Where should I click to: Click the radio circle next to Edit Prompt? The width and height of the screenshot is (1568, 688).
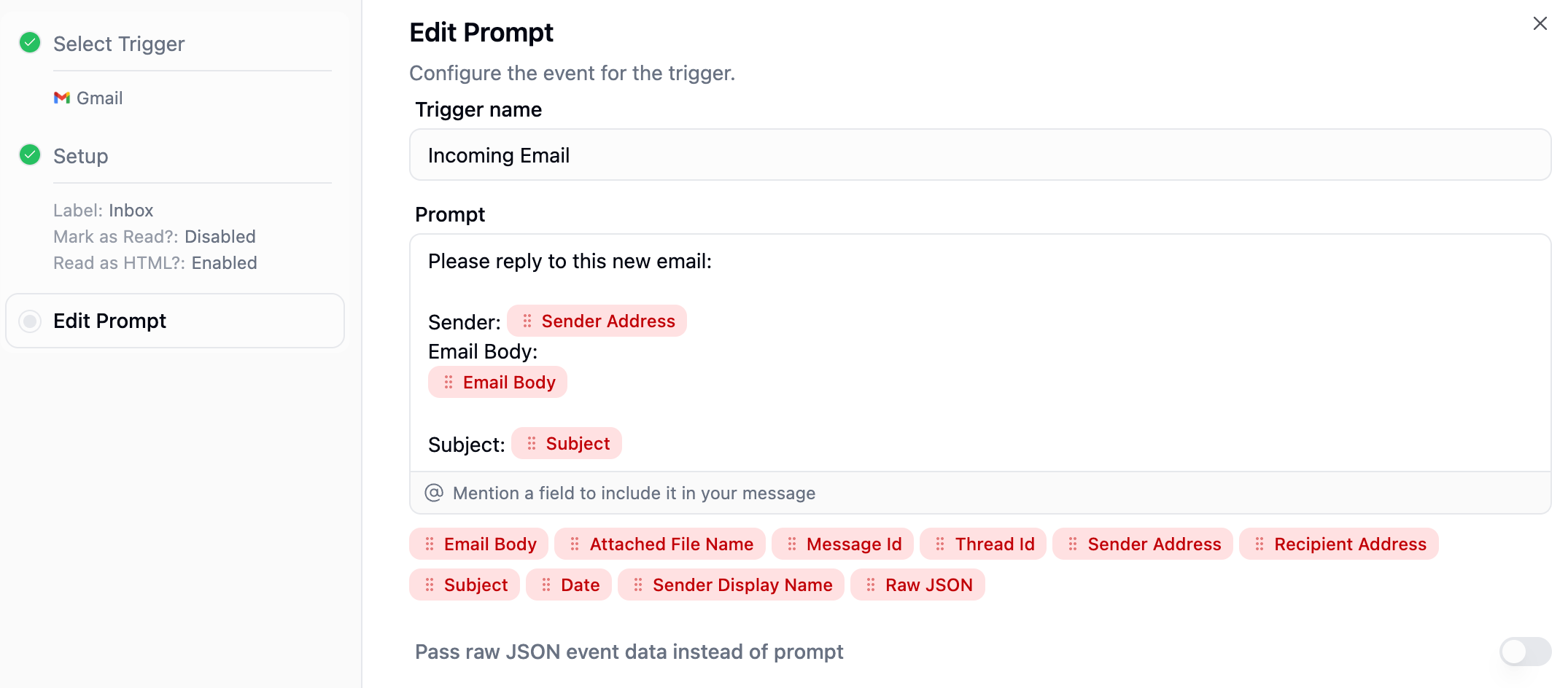coord(30,321)
